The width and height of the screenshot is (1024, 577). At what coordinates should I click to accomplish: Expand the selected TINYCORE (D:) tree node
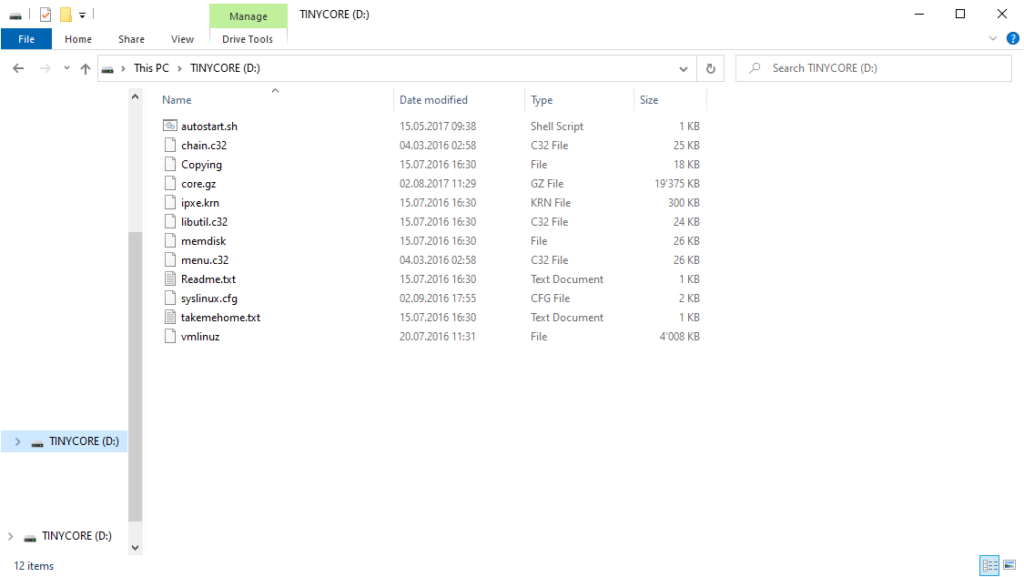click(17, 441)
